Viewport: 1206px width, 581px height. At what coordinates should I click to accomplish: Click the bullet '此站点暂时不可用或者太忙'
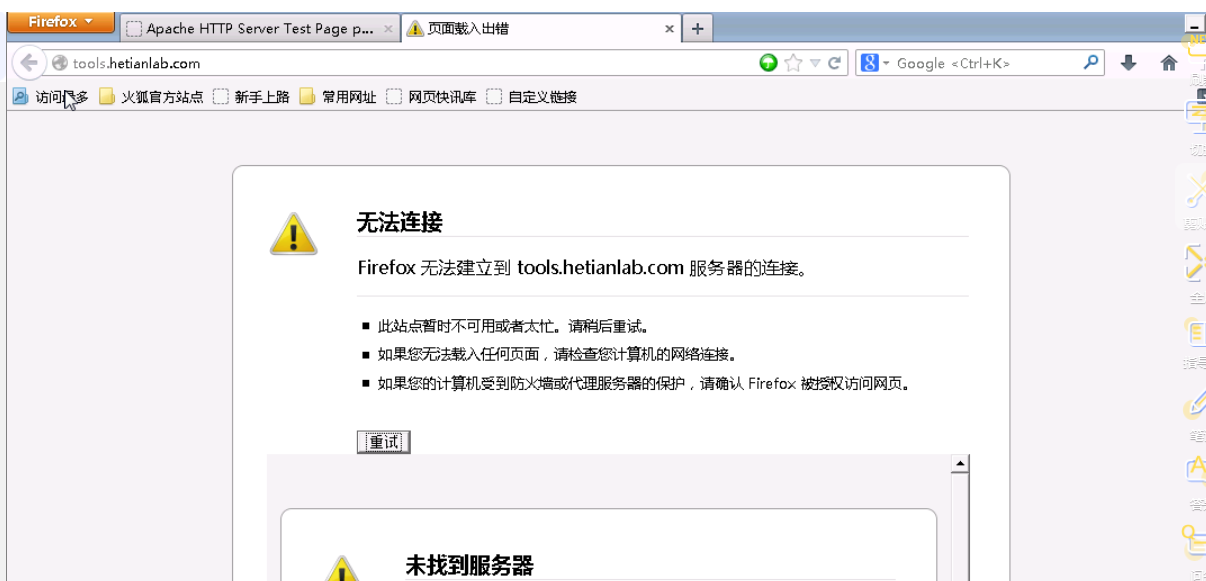pos(514,326)
